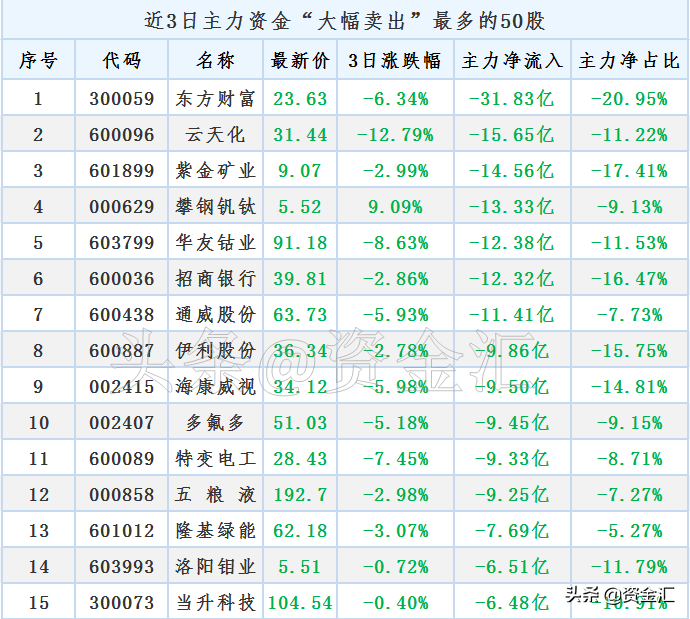690x619 pixels.
Task: Click the 头条@资金汇 watermark at bottom right
Action: [620, 595]
